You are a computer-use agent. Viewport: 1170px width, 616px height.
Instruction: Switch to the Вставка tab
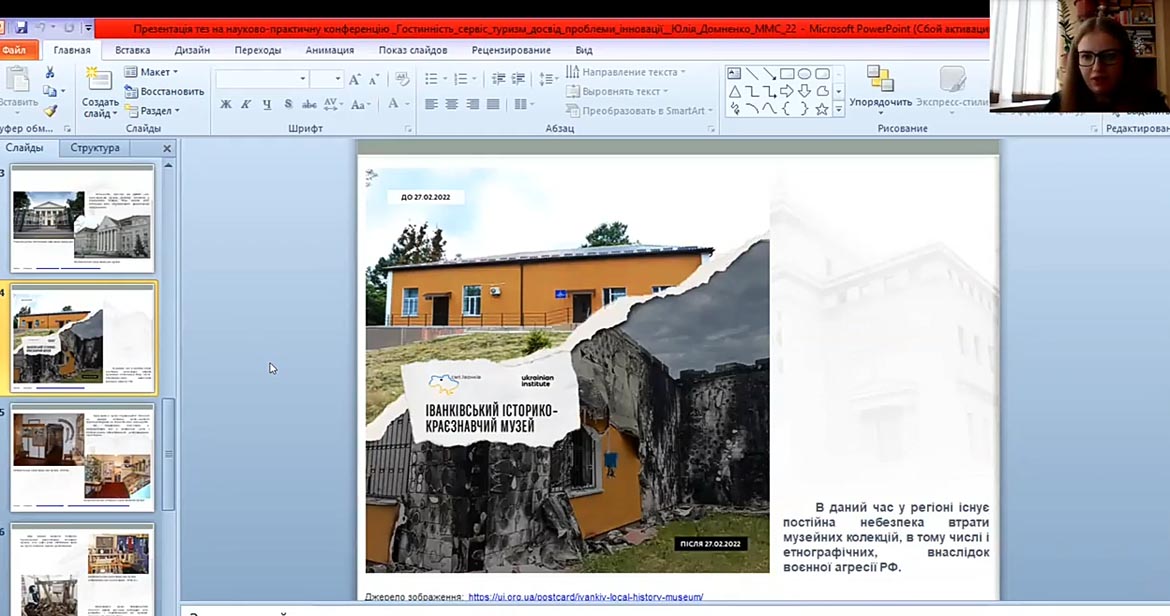coord(133,50)
